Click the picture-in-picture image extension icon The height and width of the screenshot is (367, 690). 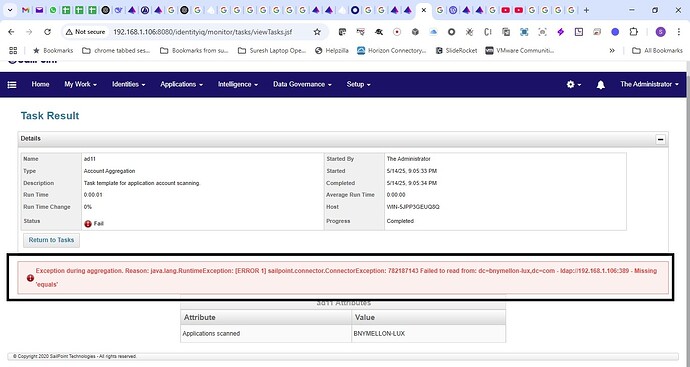pyautogui.click(x=597, y=32)
